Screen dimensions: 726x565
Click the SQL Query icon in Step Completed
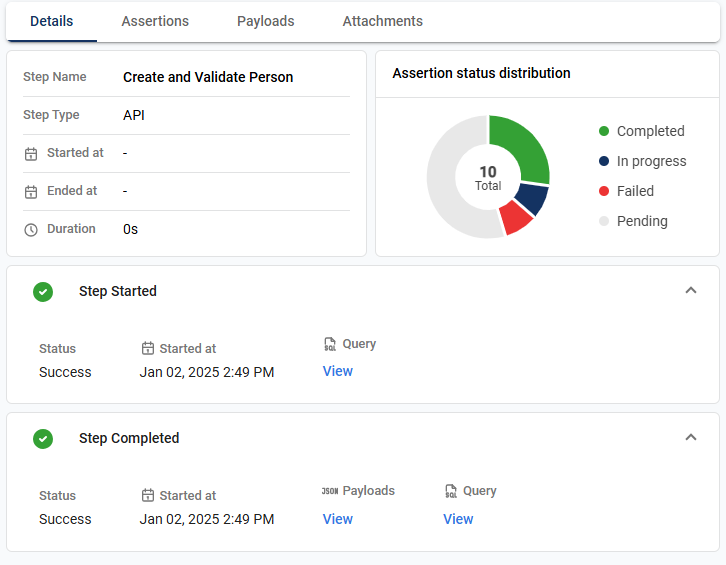coord(451,491)
